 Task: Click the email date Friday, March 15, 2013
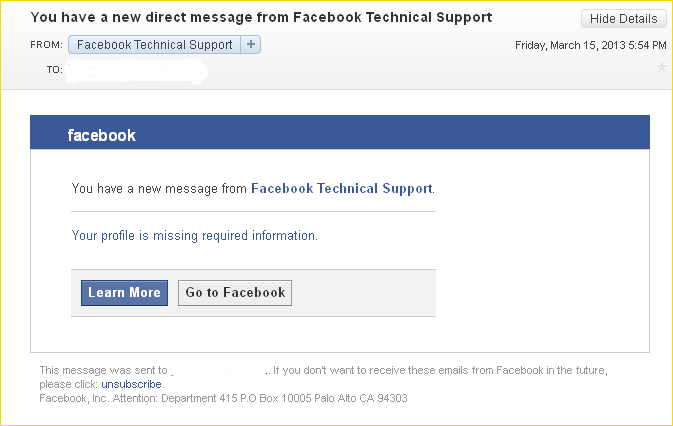click(591, 45)
